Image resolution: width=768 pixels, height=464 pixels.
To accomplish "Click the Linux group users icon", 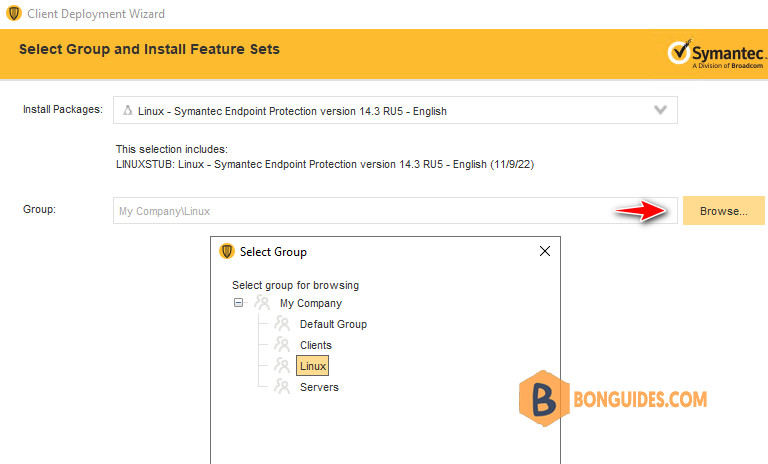I will (x=282, y=366).
